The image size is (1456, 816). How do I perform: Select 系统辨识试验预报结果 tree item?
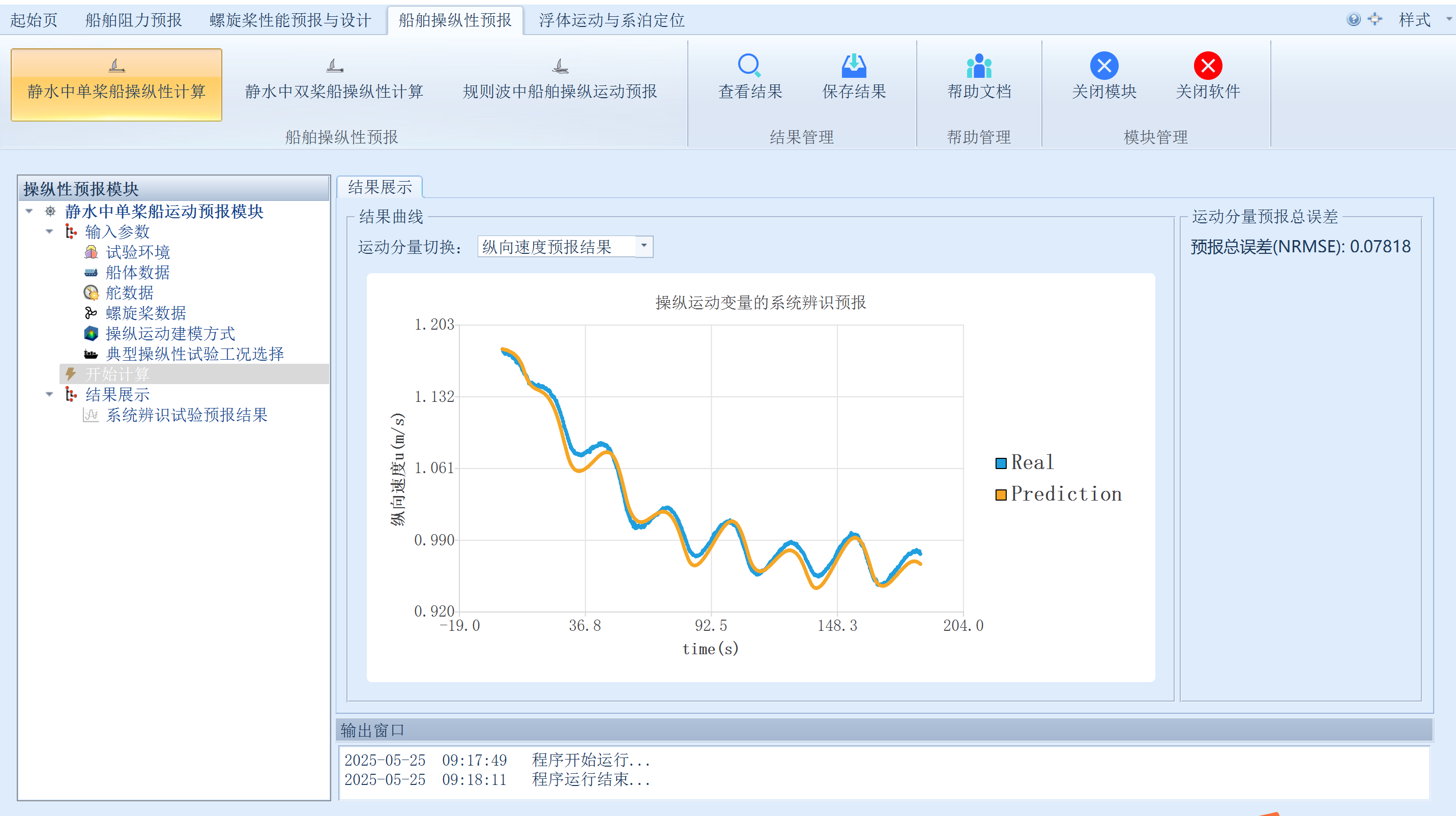coord(187,415)
